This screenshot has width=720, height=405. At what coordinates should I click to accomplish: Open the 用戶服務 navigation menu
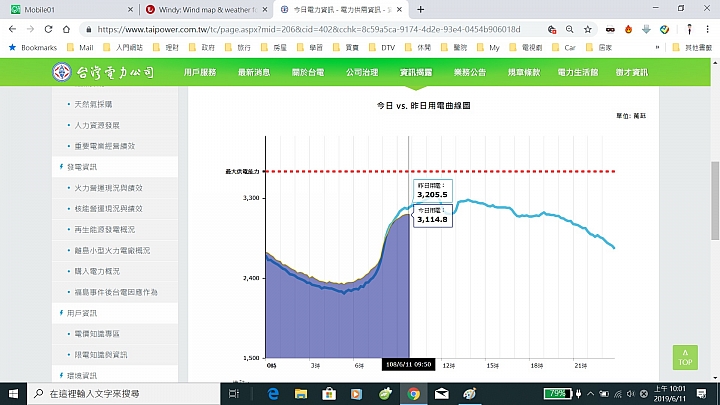click(x=200, y=72)
